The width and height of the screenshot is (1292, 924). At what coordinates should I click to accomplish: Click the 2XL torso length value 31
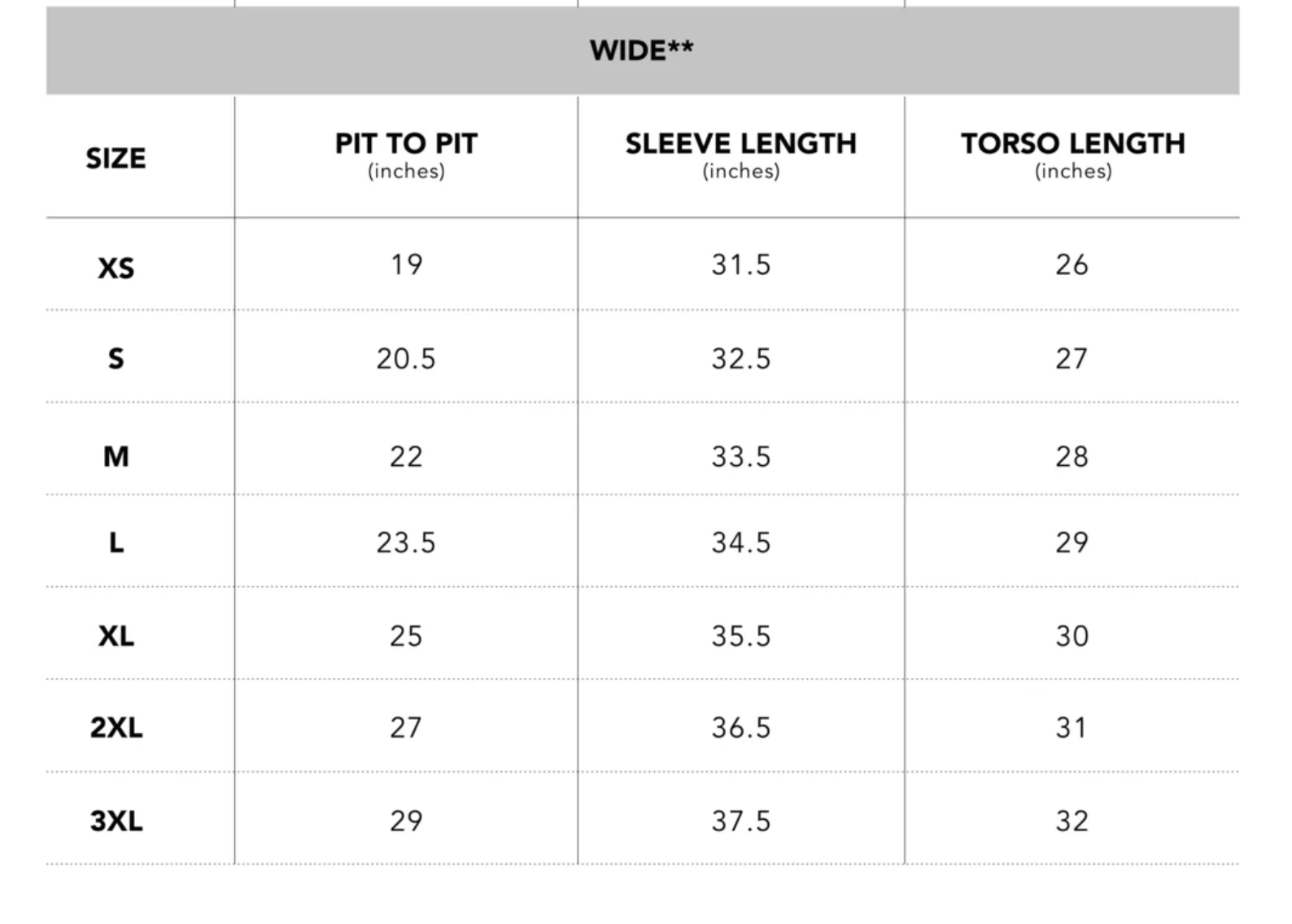pos(1072,727)
